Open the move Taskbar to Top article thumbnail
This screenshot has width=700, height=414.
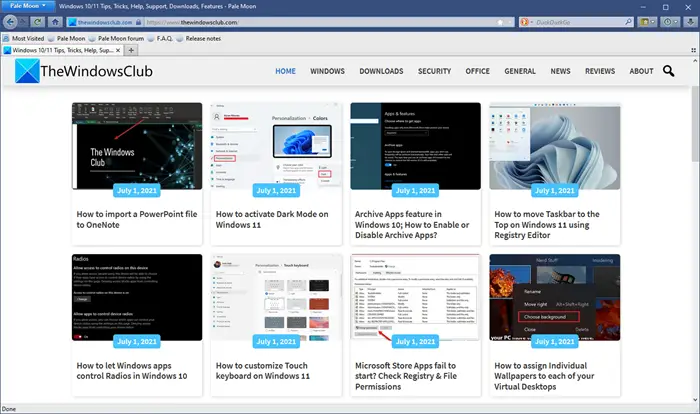(x=555, y=146)
